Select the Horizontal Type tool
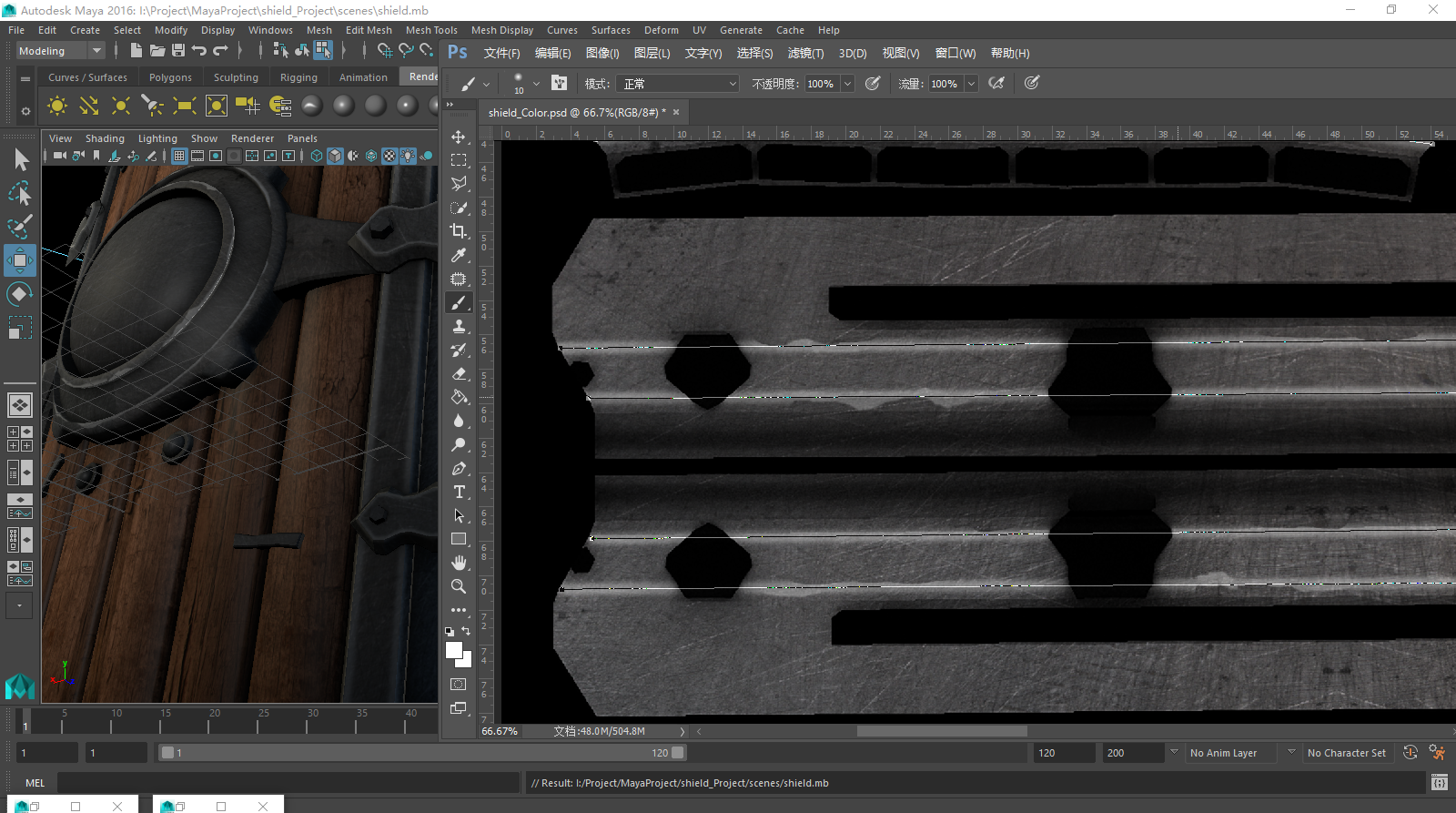The width and height of the screenshot is (1456, 813). tap(459, 492)
